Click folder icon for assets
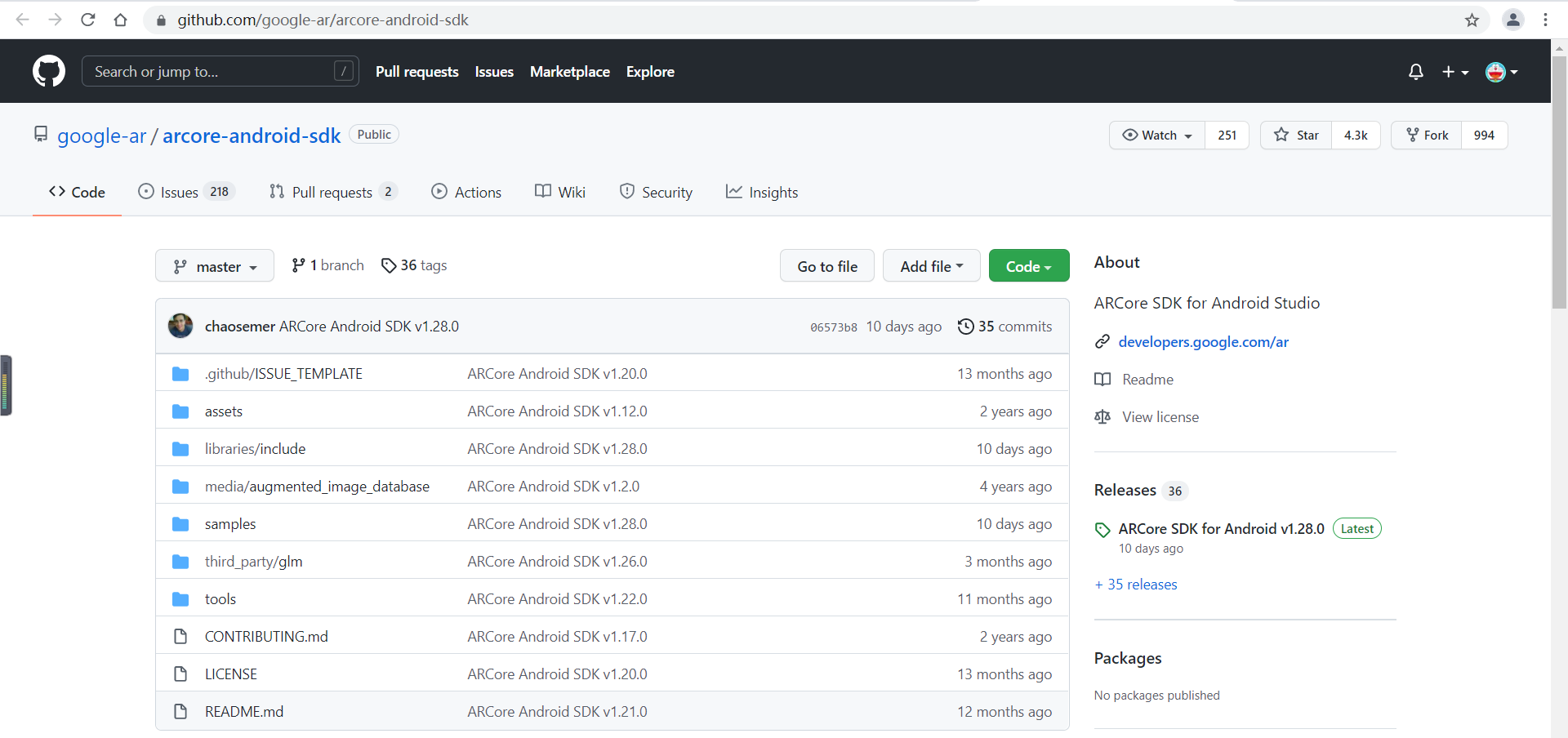This screenshot has width=1568, height=738. (x=180, y=411)
